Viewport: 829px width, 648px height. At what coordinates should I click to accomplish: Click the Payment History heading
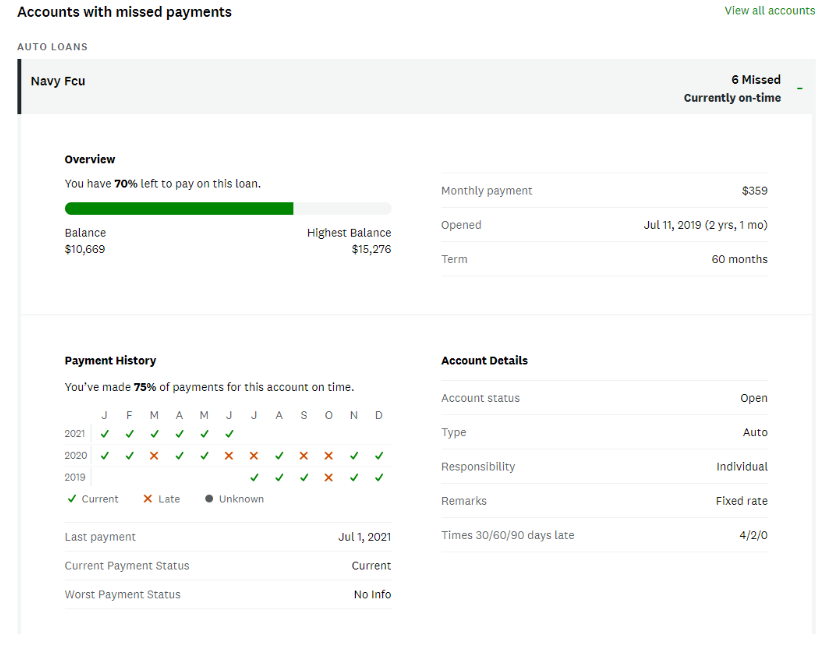tap(110, 361)
